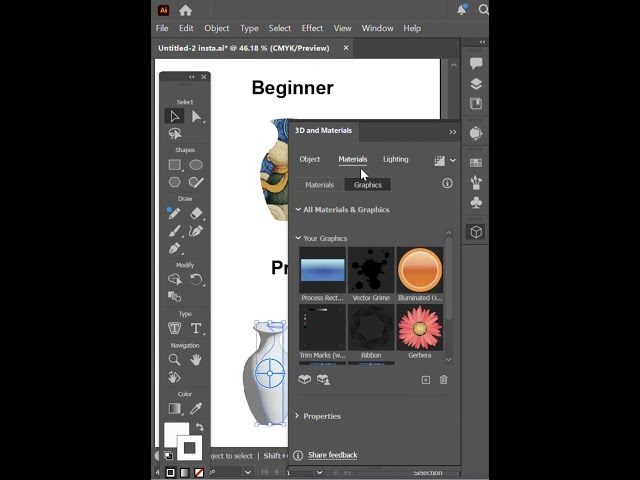Screen dimensions: 640x480
Task: Open the Edit menu
Action: 186,28
